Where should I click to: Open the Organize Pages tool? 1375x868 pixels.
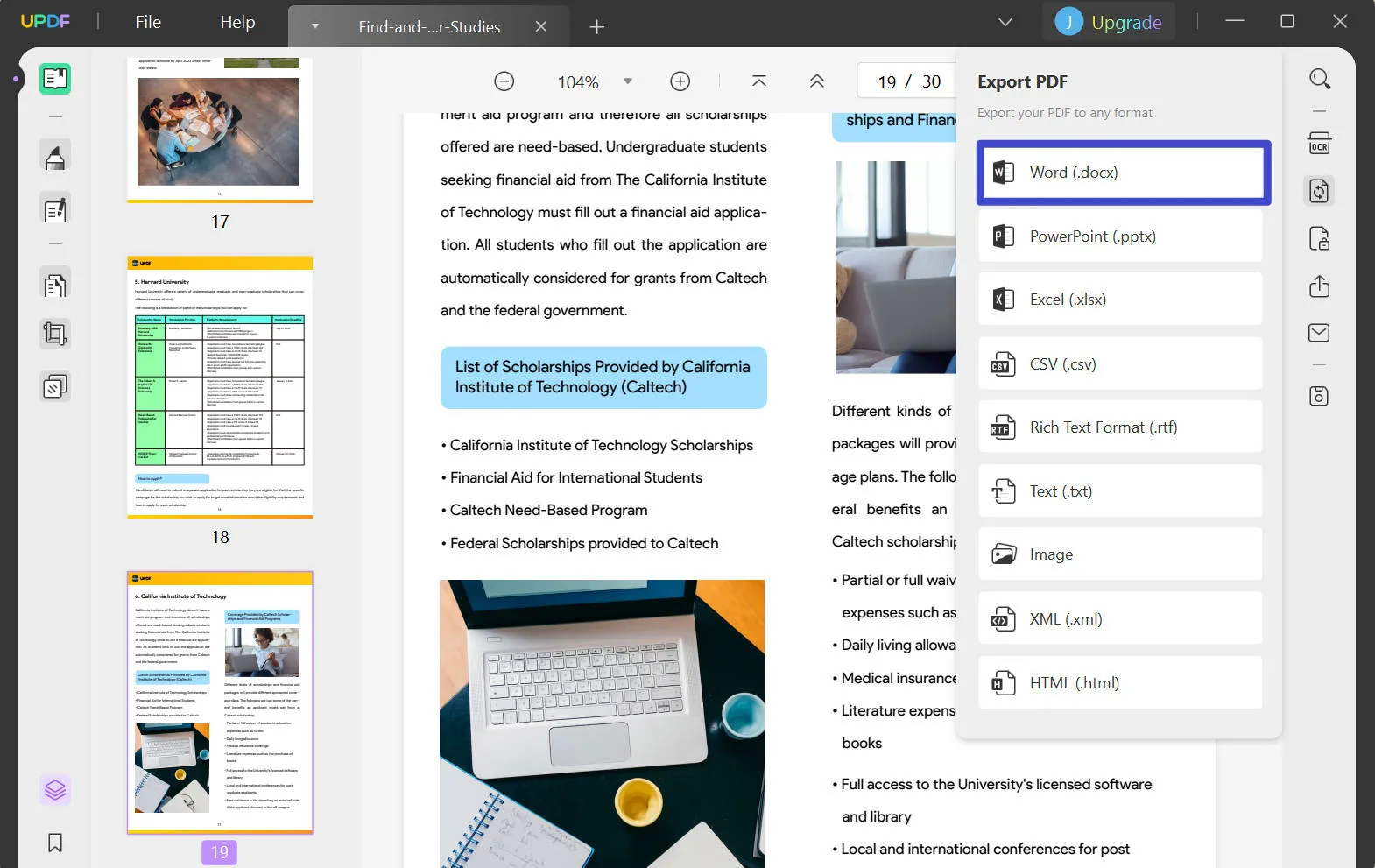(55, 286)
